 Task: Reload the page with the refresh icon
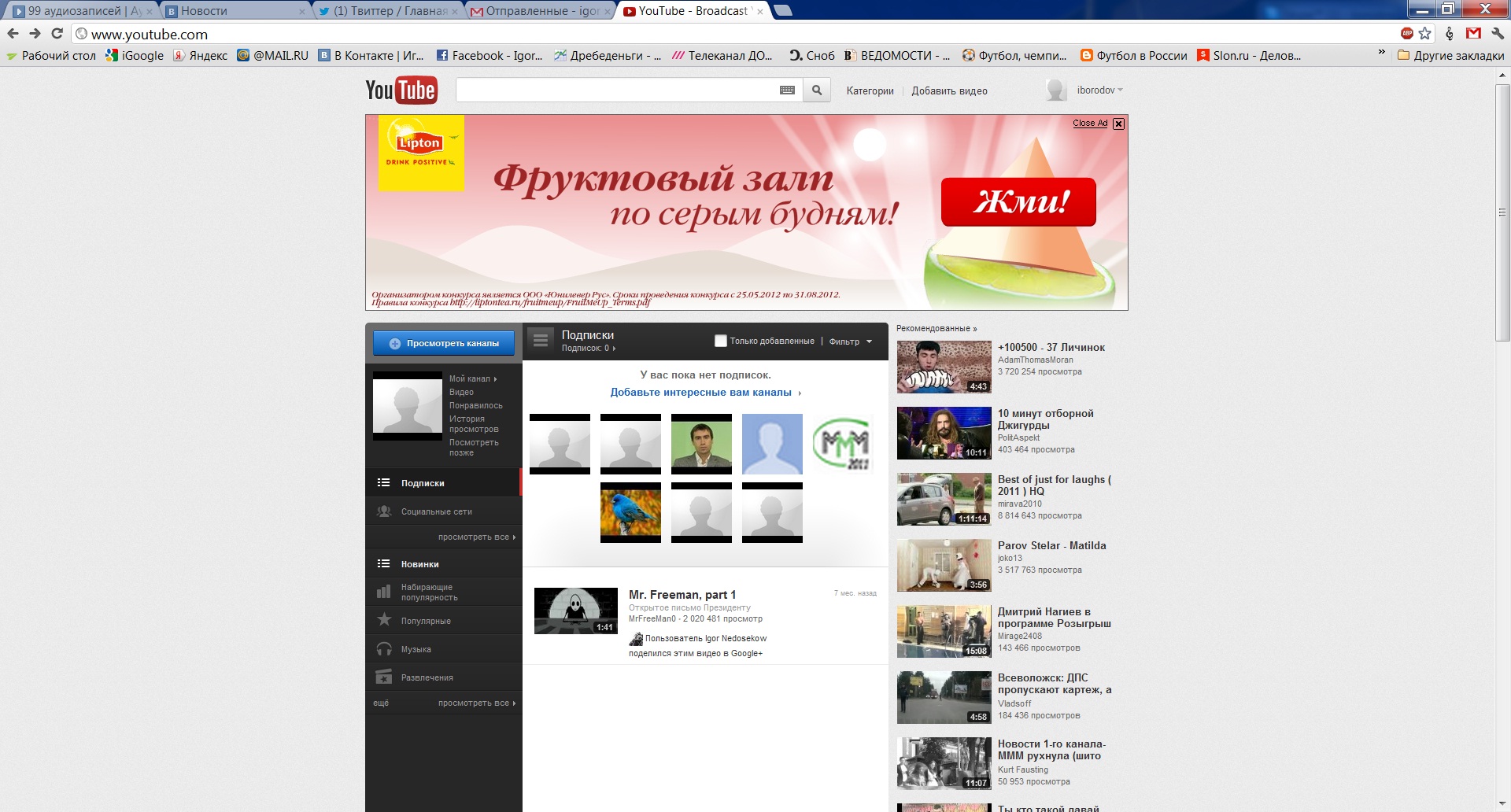click(x=57, y=34)
